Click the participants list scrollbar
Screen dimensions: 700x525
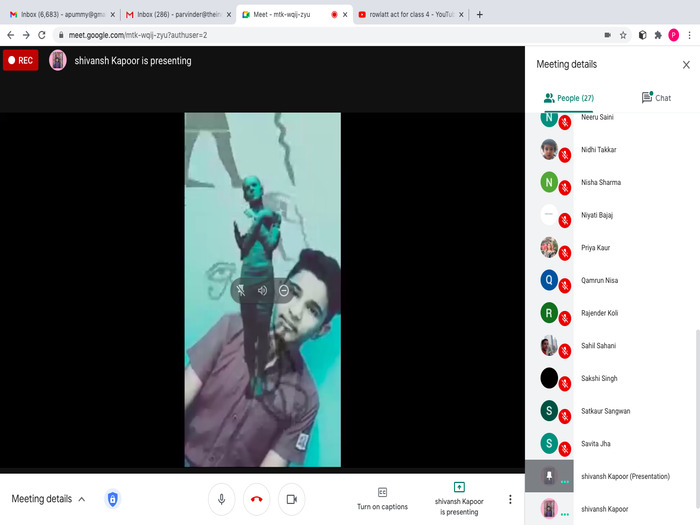[x=697, y=418]
